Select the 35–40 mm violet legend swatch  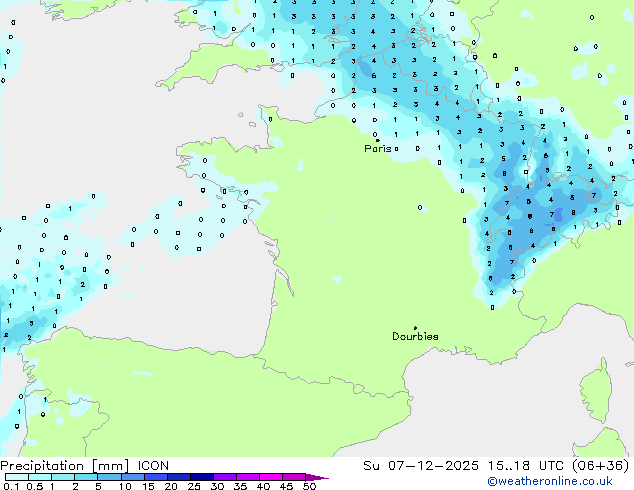[248, 477]
